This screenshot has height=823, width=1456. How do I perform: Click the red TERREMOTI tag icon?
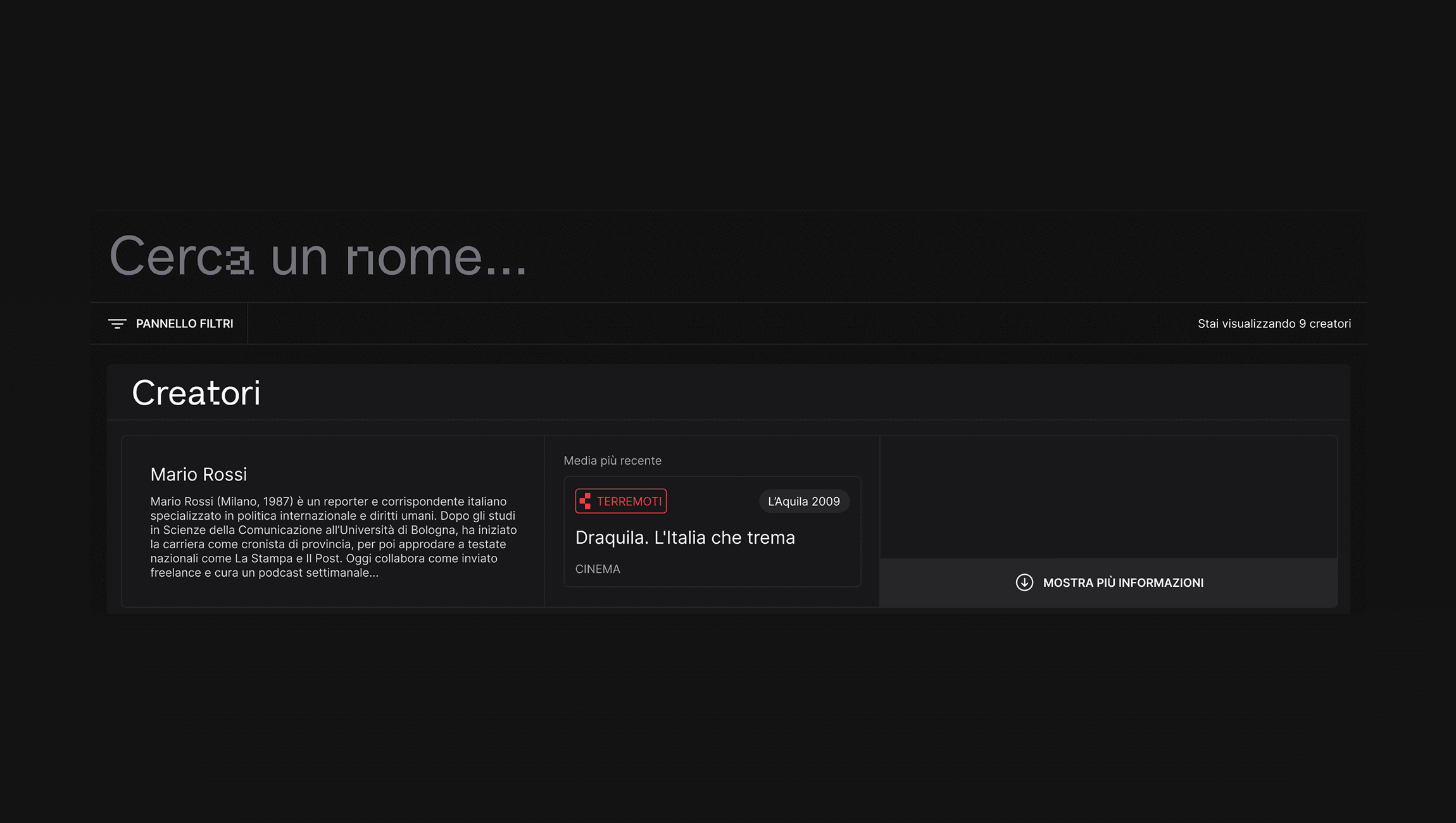coord(586,501)
